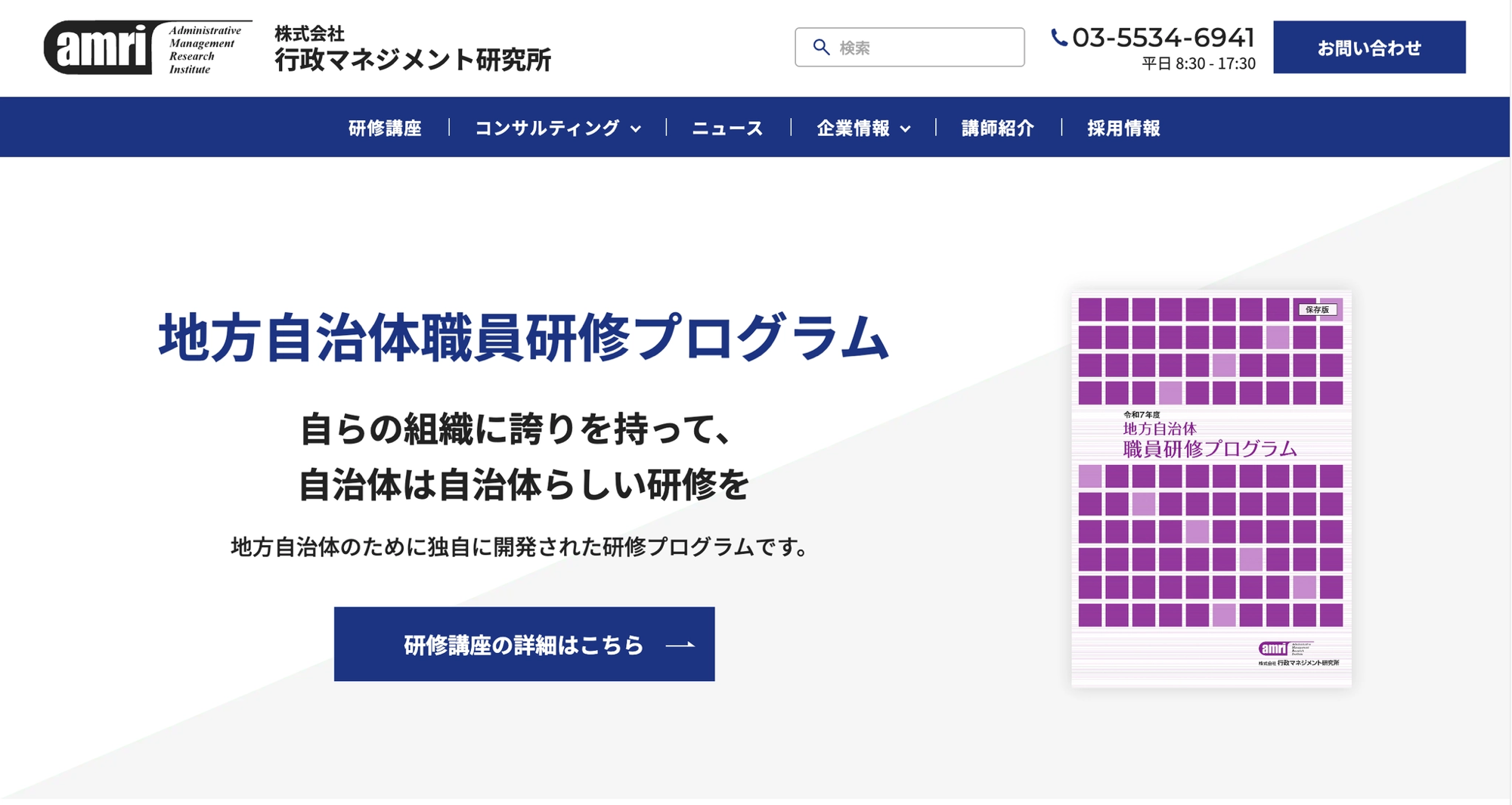The image size is (1512, 805).
Task: Click the text 平日 8:30 - 17:30
Action: click(x=1198, y=63)
